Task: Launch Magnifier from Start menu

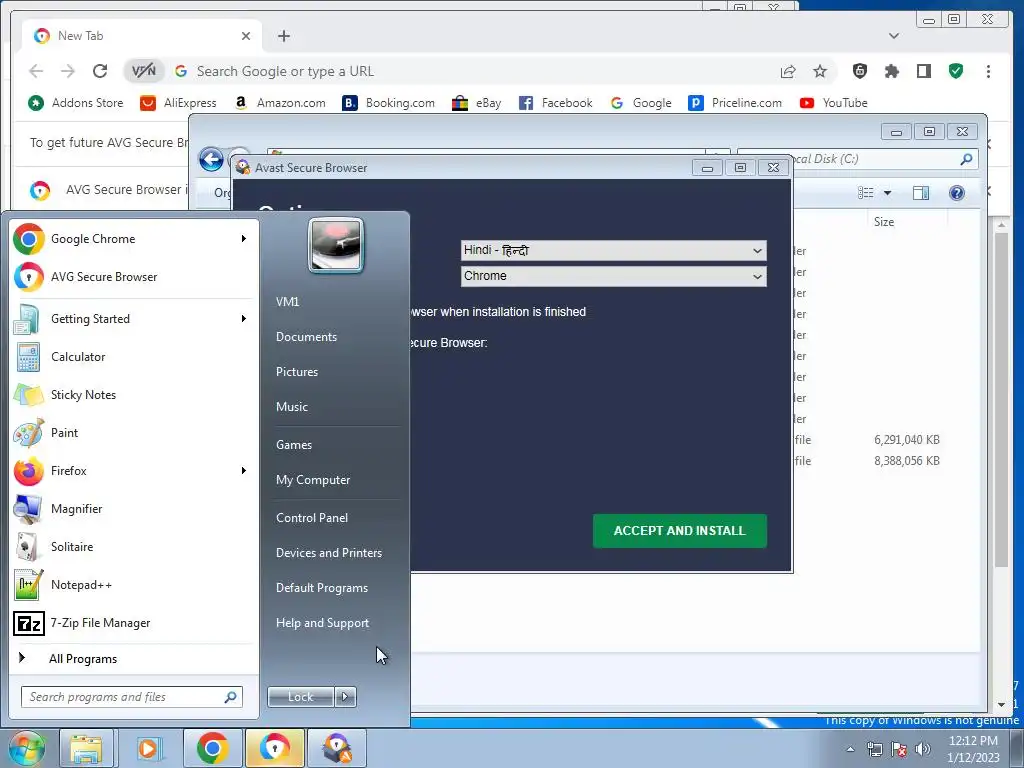Action: 134,509
